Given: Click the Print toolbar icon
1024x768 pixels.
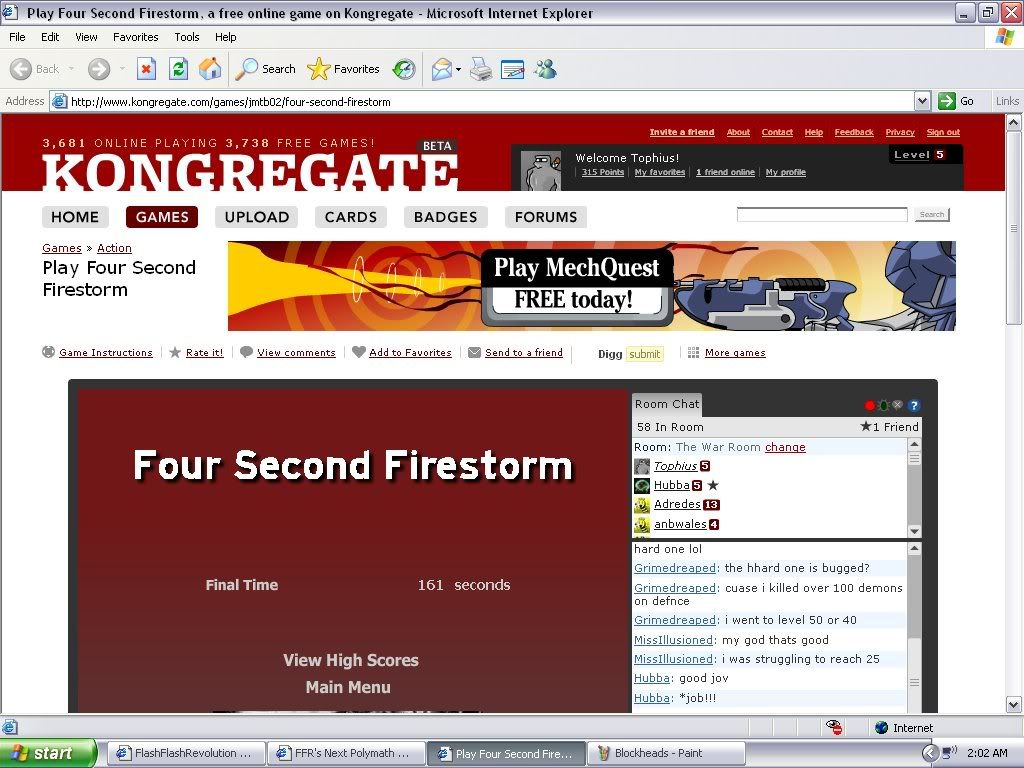Looking at the screenshot, I should click(481, 69).
